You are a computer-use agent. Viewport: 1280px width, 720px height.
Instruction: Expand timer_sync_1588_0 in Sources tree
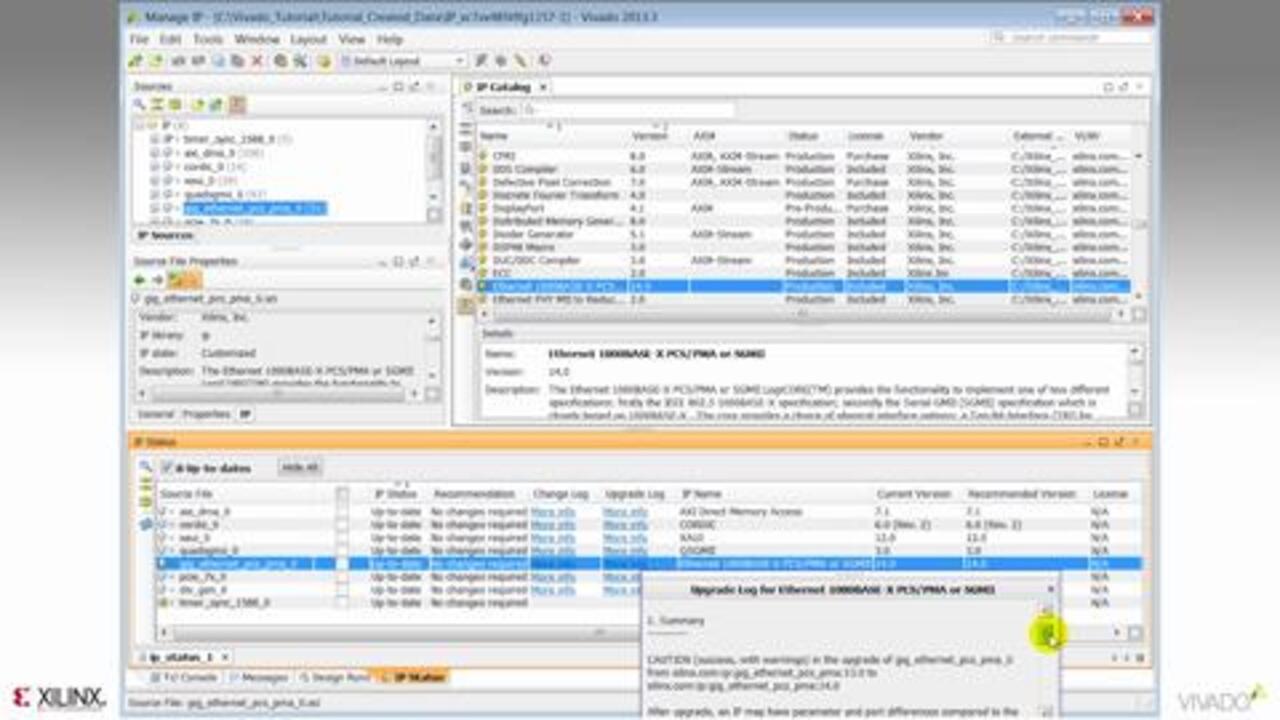click(155, 139)
